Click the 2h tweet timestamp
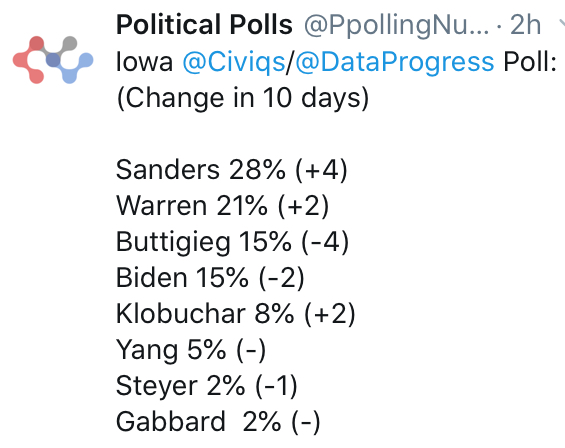 [526, 25]
